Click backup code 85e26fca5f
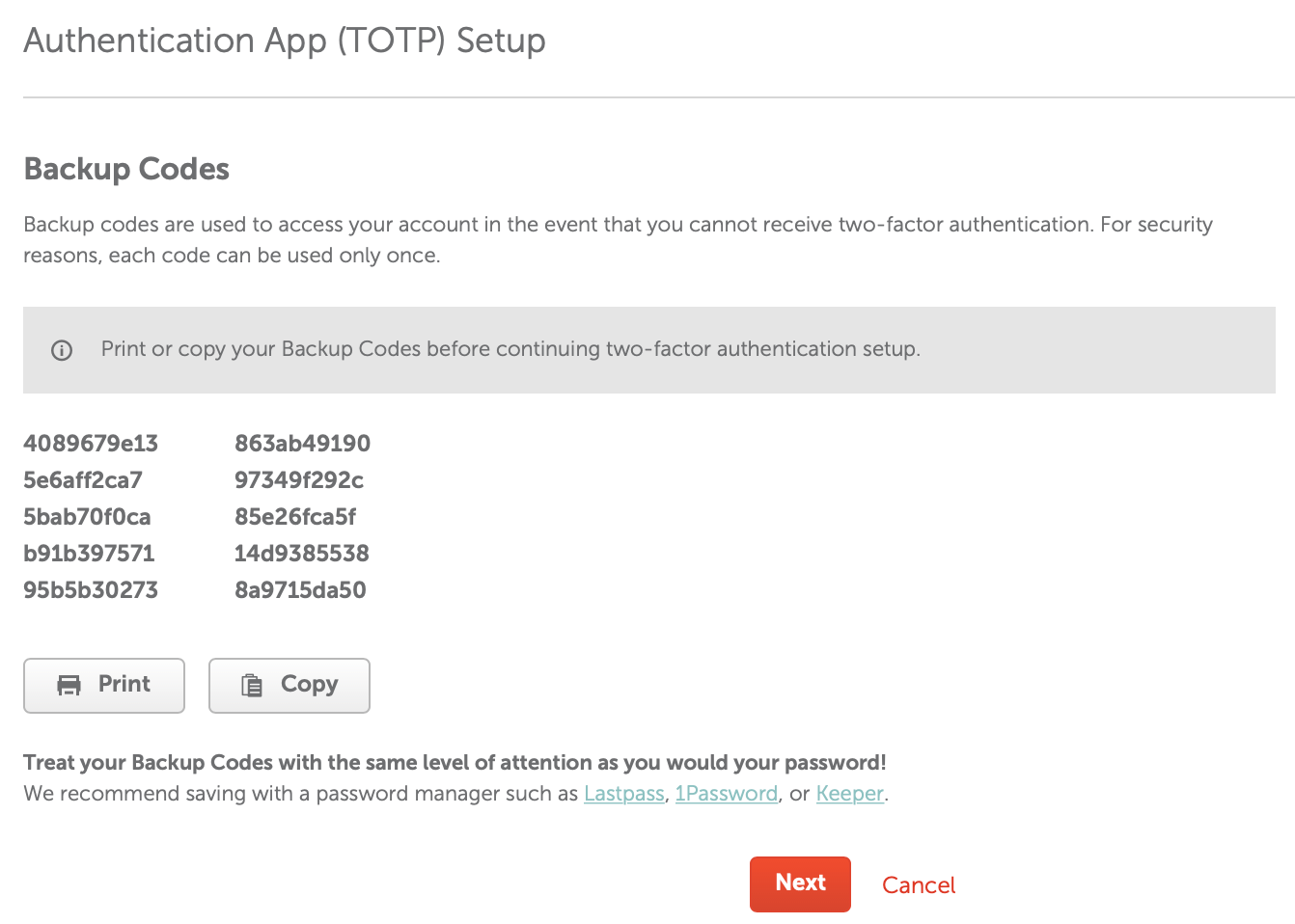The height and width of the screenshot is (924, 1295). tap(295, 517)
